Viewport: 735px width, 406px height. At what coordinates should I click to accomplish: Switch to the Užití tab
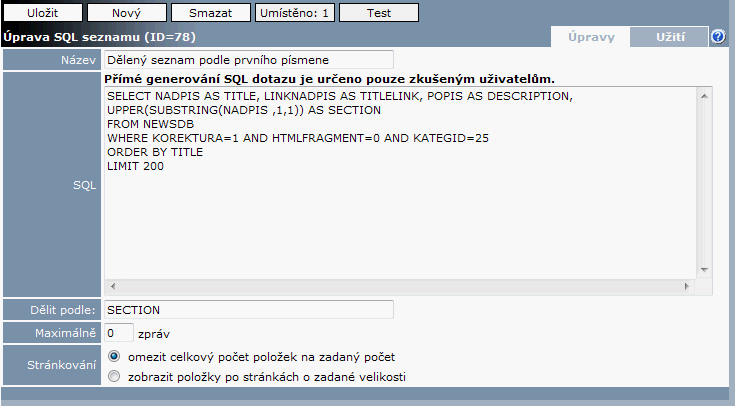pyautogui.click(x=670, y=37)
